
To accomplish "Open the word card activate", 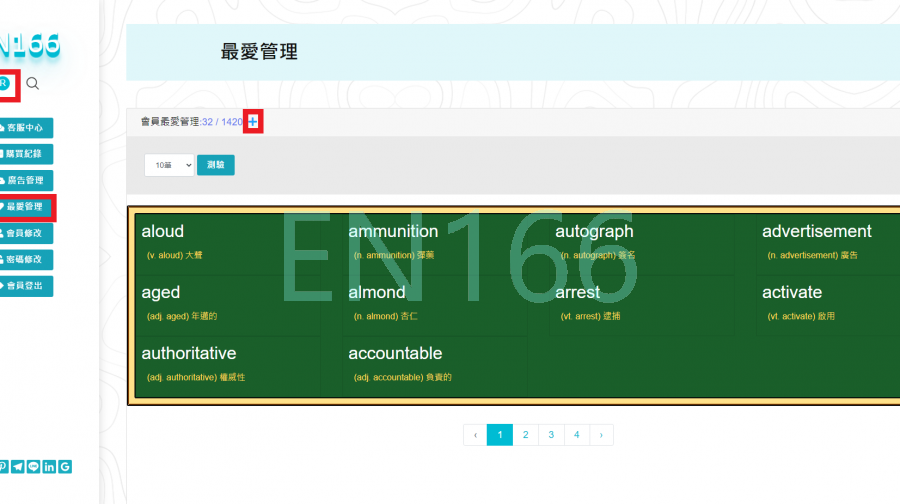I will 828,305.
